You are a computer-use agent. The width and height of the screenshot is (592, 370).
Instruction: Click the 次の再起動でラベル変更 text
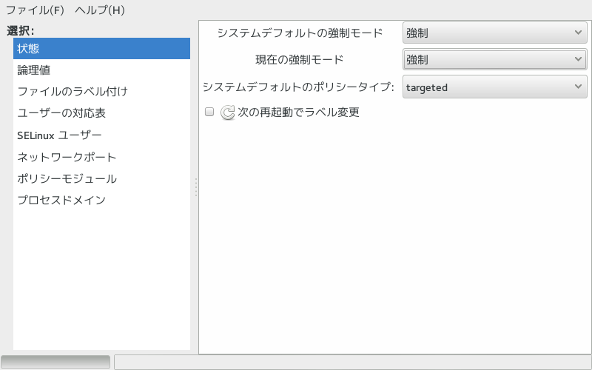[298, 113]
